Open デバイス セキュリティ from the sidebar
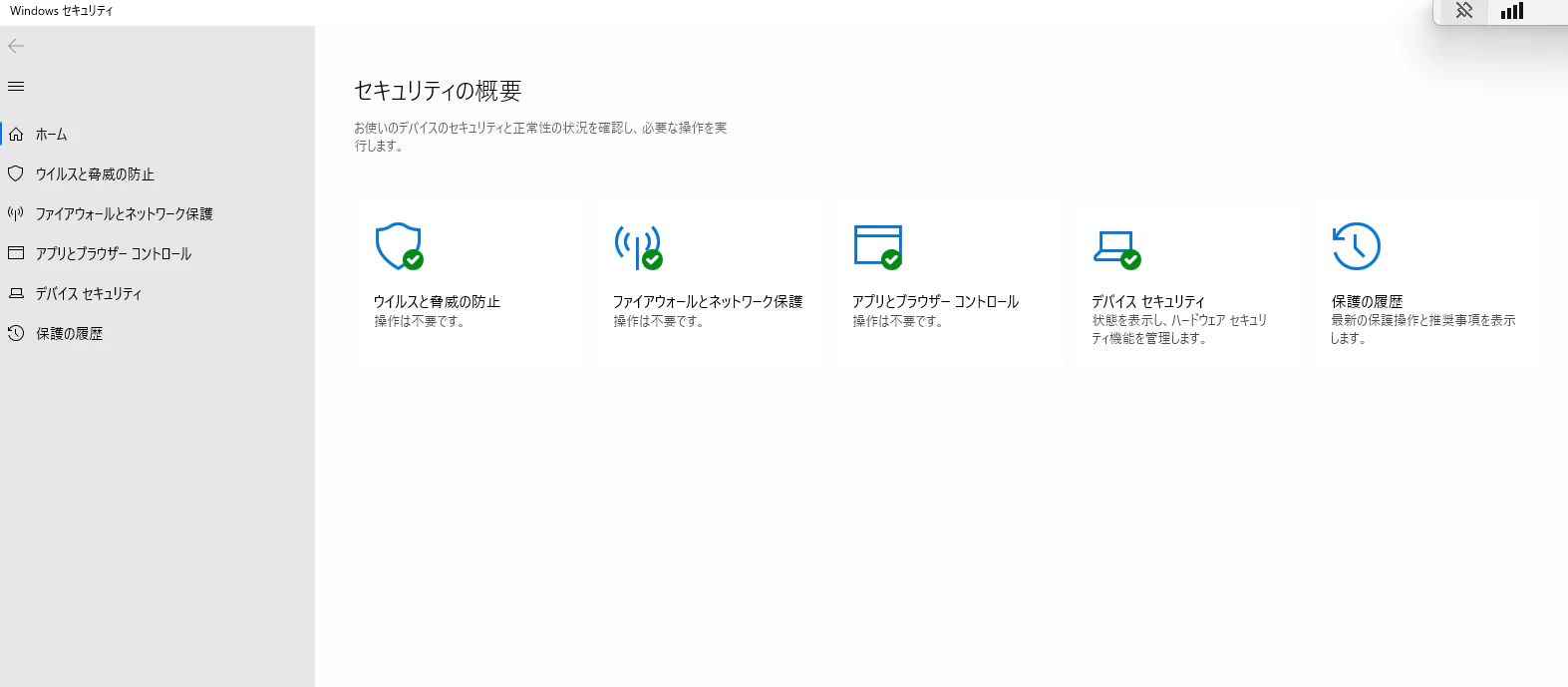The width and height of the screenshot is (1568, 687). point(89,293)
